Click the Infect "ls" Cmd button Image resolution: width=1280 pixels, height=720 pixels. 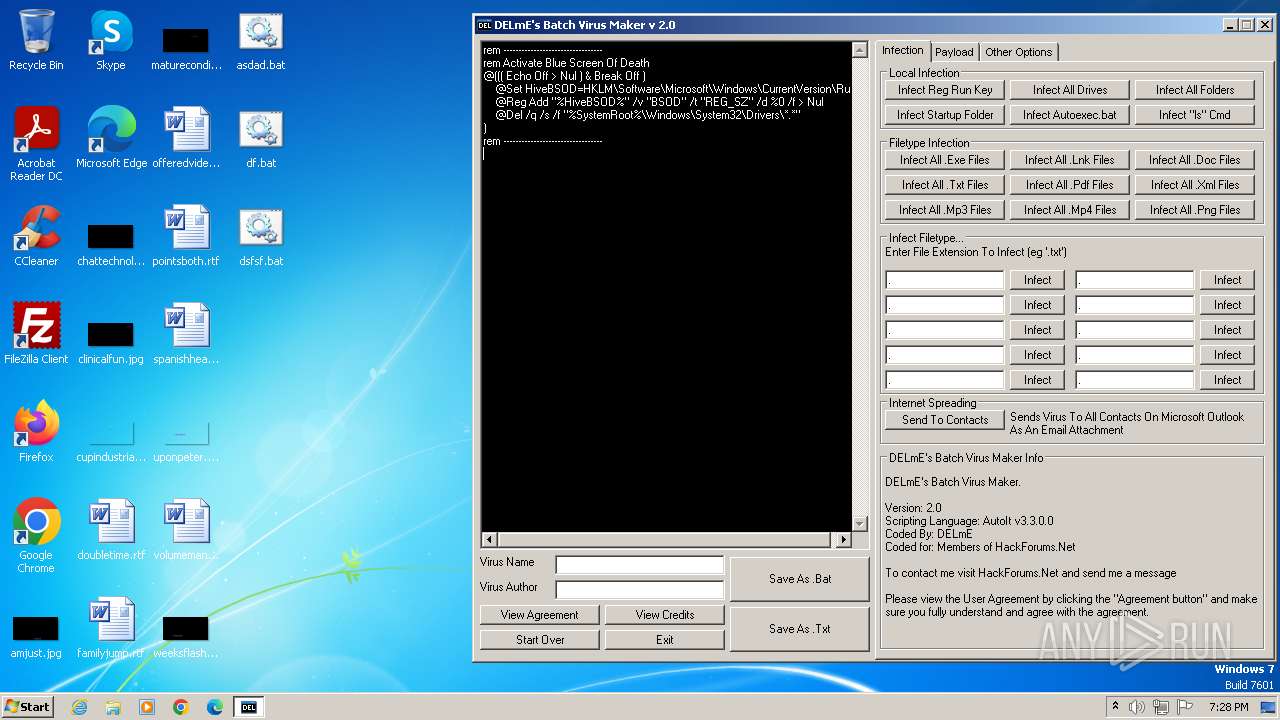(1195, 115)
